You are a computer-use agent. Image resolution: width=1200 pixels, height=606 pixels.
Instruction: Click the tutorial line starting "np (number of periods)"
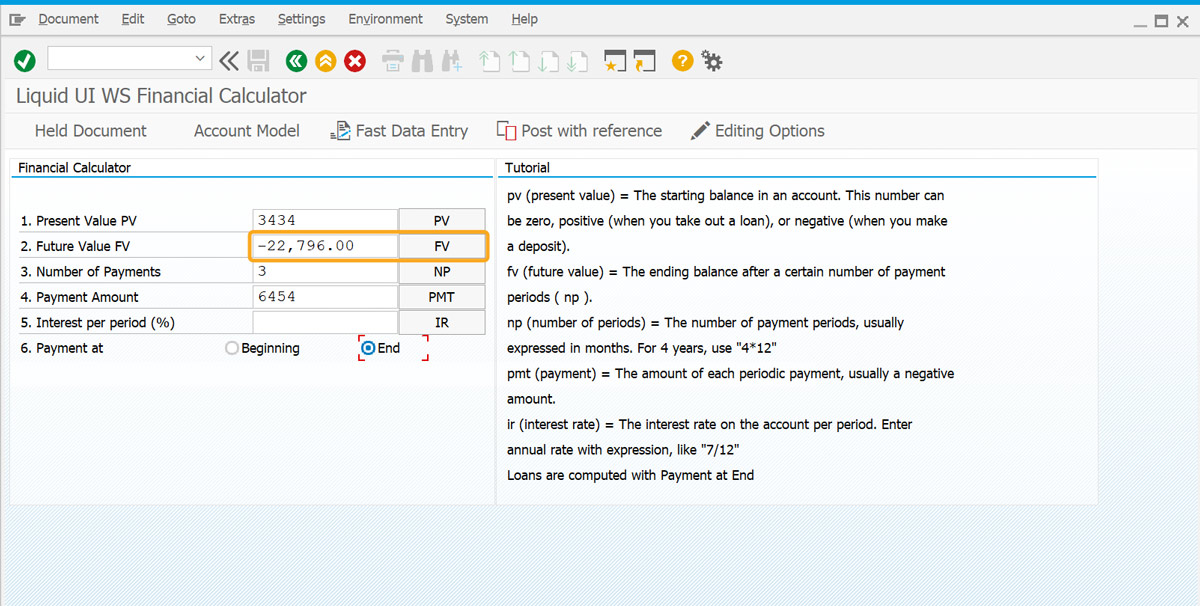pyautogui.click(x=705, y=323)
